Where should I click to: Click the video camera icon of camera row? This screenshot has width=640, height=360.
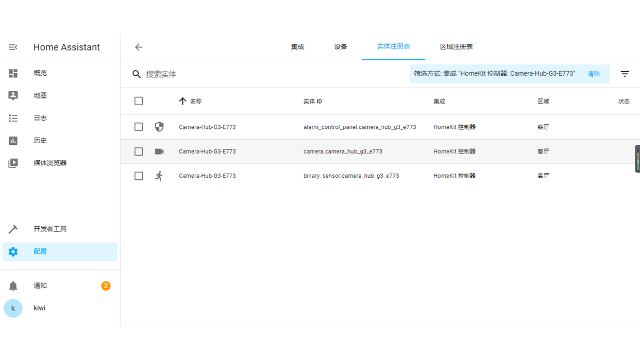[x=159, y=151]
